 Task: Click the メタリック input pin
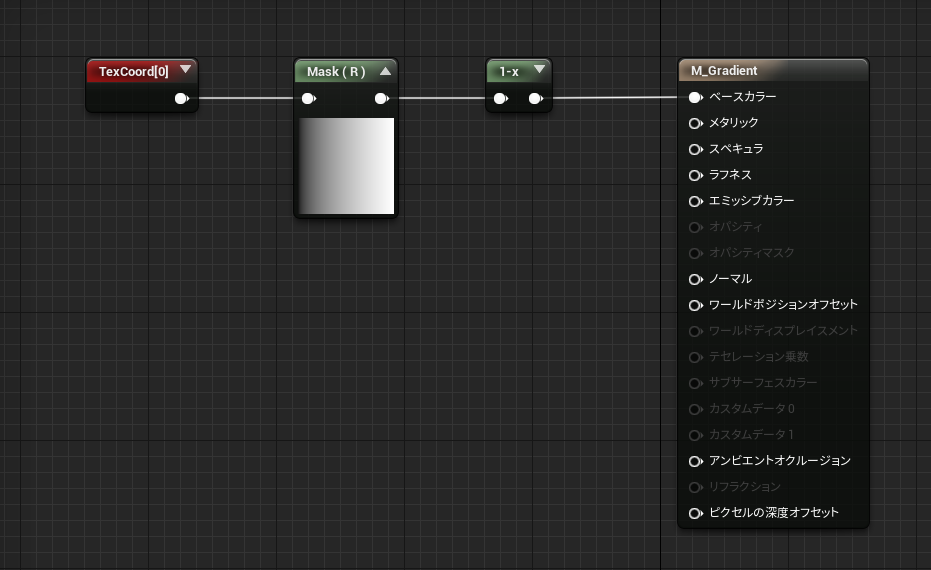click(695, 124)
